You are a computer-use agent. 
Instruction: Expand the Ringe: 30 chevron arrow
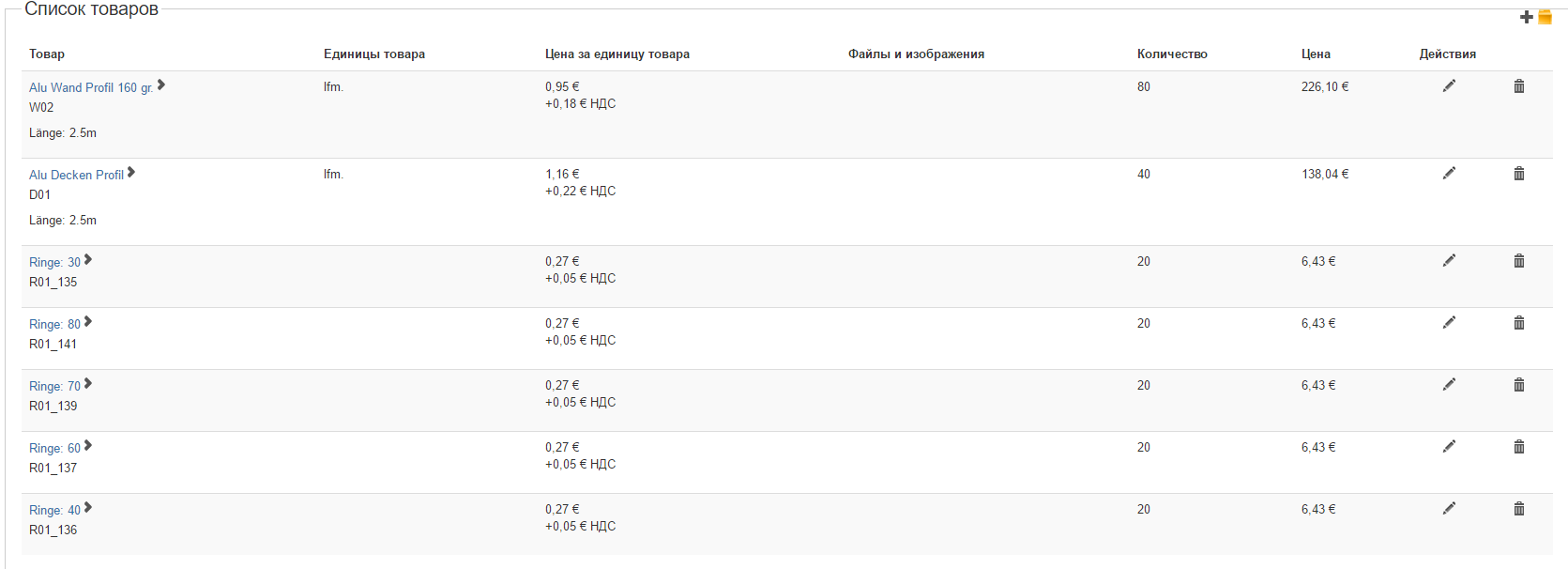(88, 260)
